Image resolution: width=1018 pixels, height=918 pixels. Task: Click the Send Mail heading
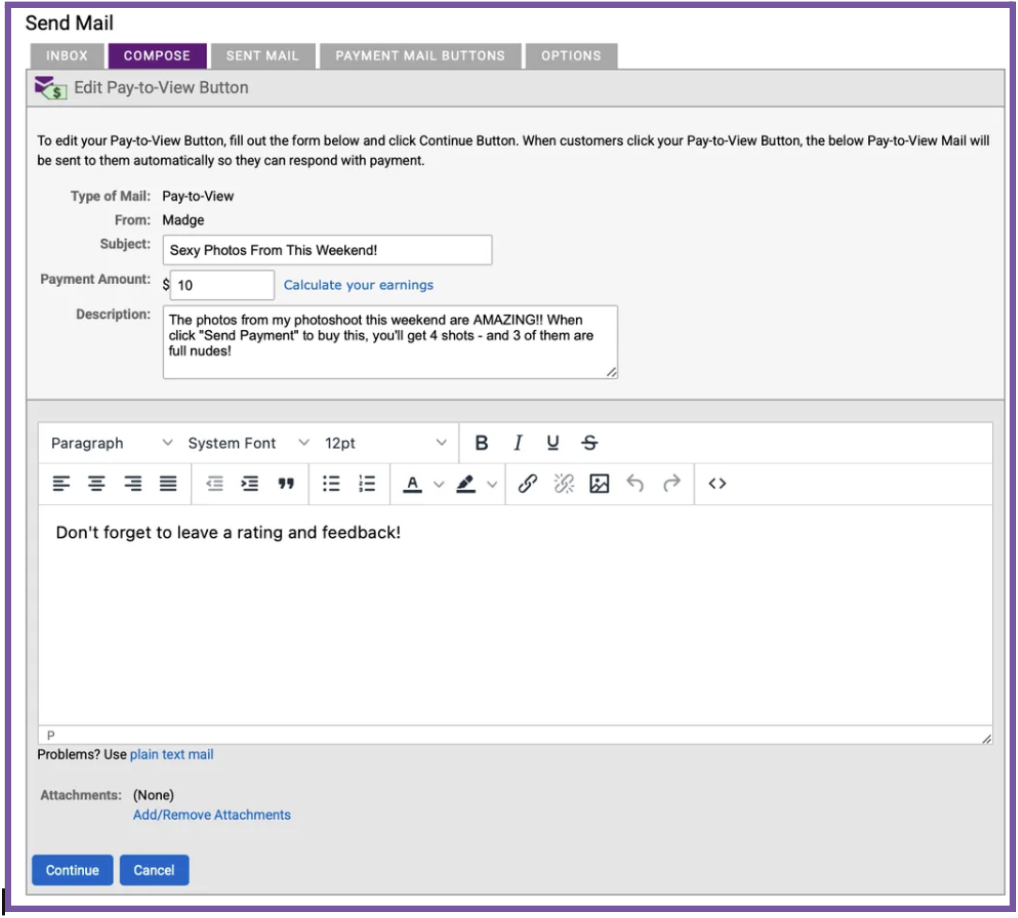69,23
